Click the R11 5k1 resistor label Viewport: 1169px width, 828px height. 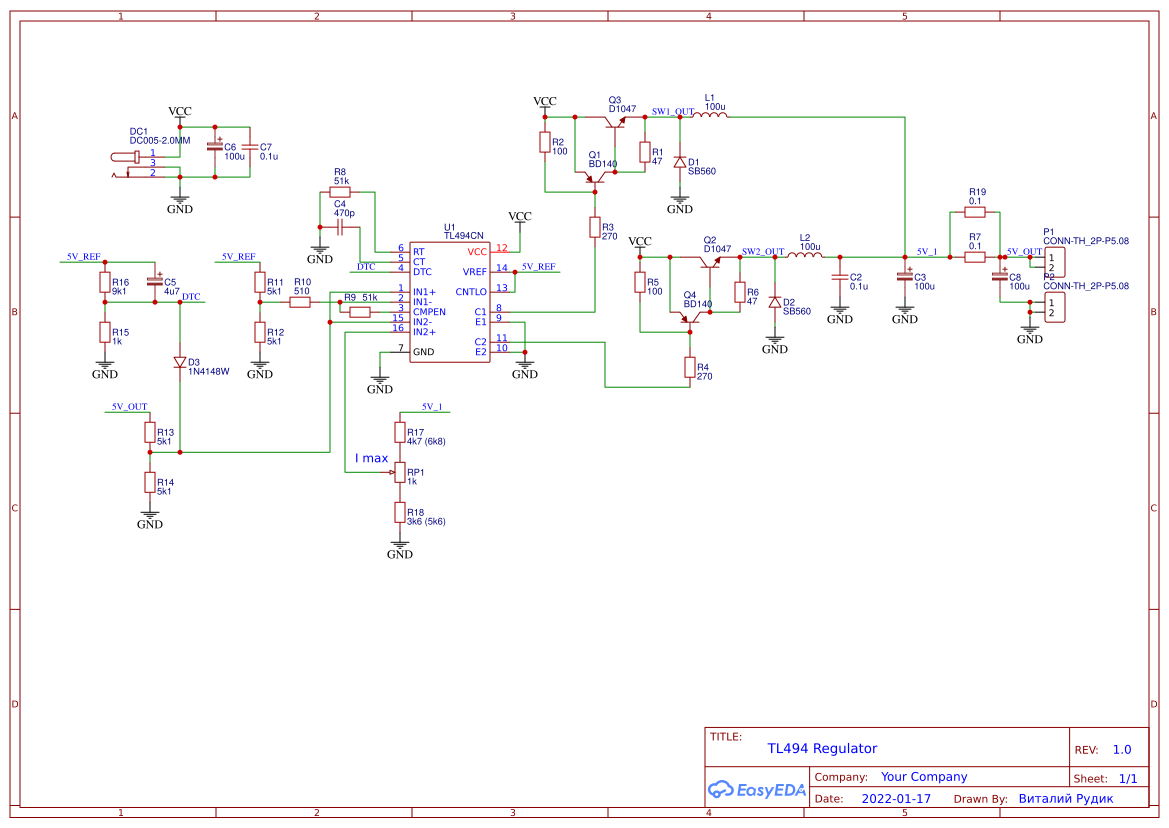coord(275,287)
